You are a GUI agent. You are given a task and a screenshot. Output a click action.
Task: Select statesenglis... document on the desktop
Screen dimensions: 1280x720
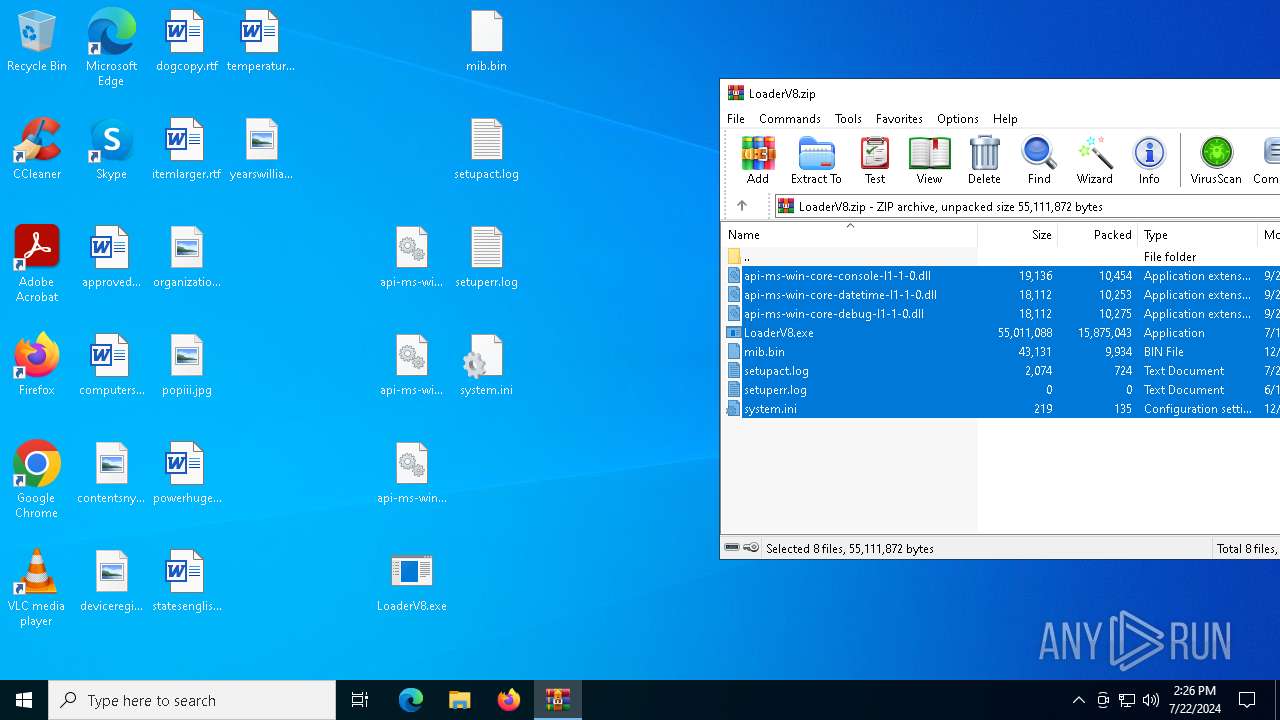click(186, 581)
